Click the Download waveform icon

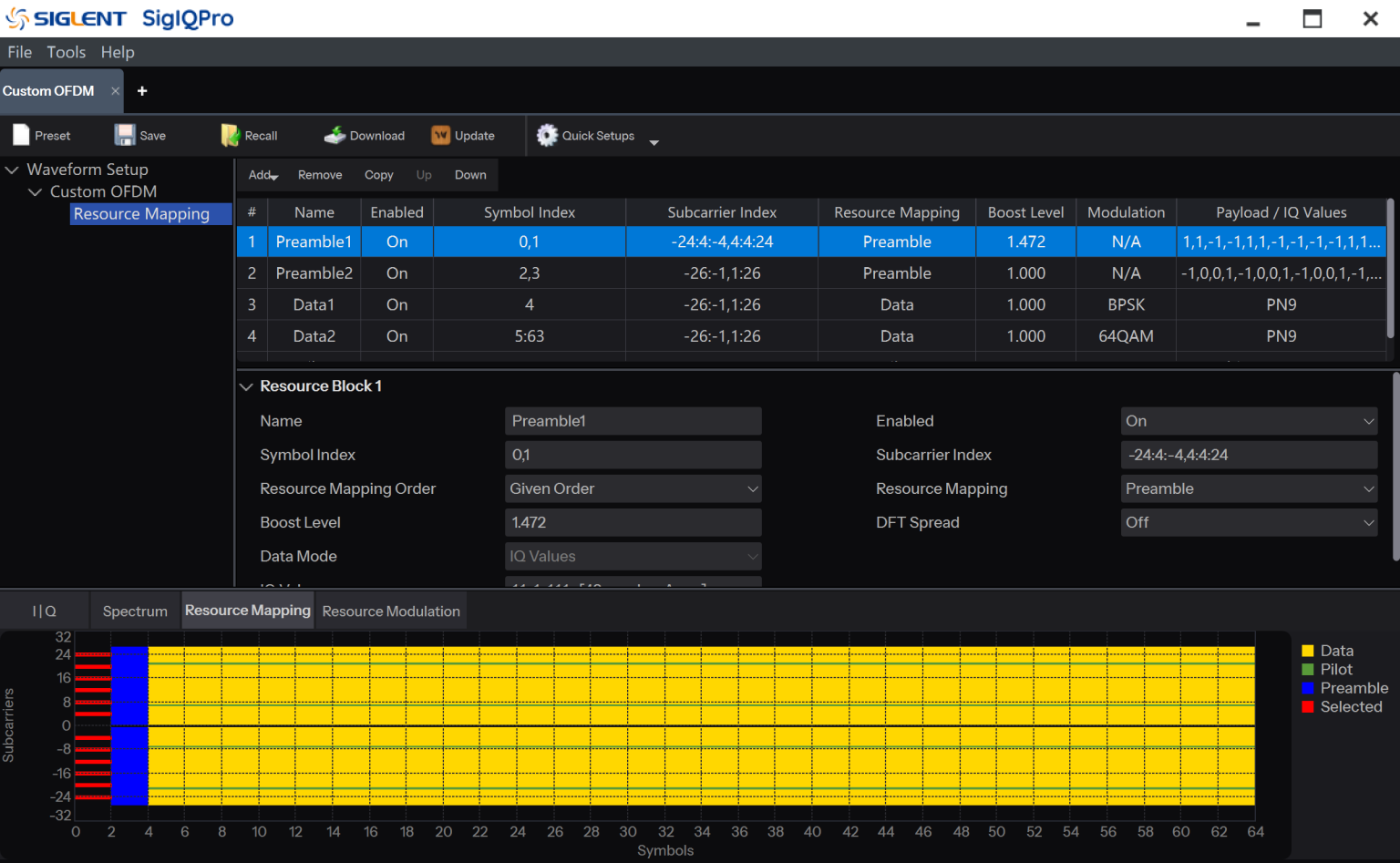point(334,134)
